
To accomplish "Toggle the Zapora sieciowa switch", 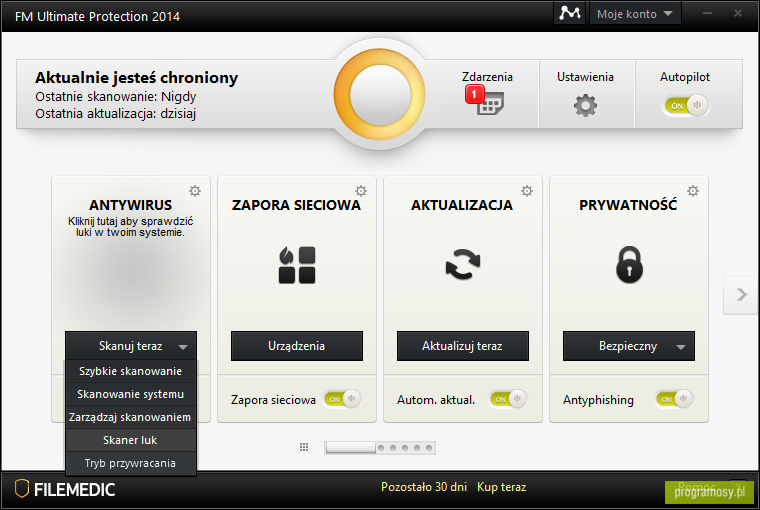I will [342, 399].
